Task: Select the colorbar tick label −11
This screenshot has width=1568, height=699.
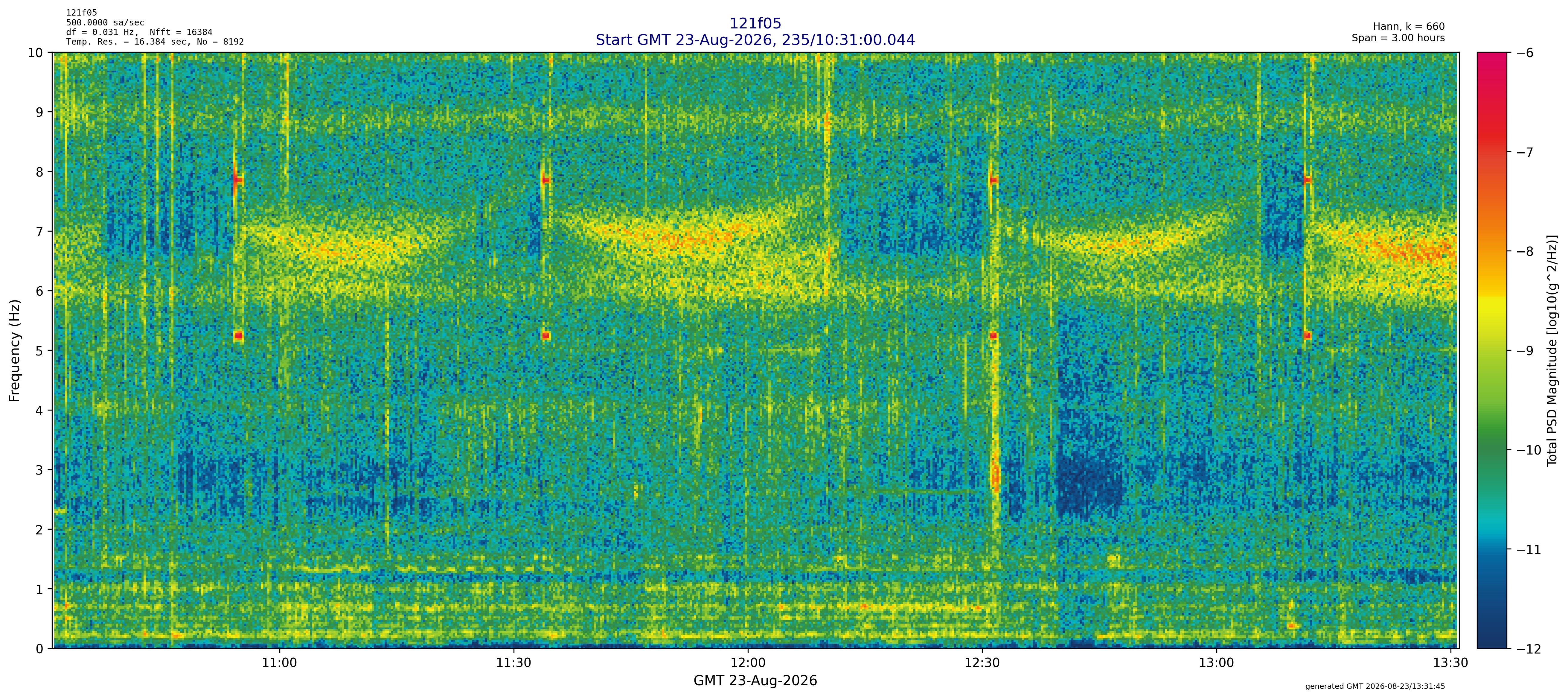Action: (1529, 550)
